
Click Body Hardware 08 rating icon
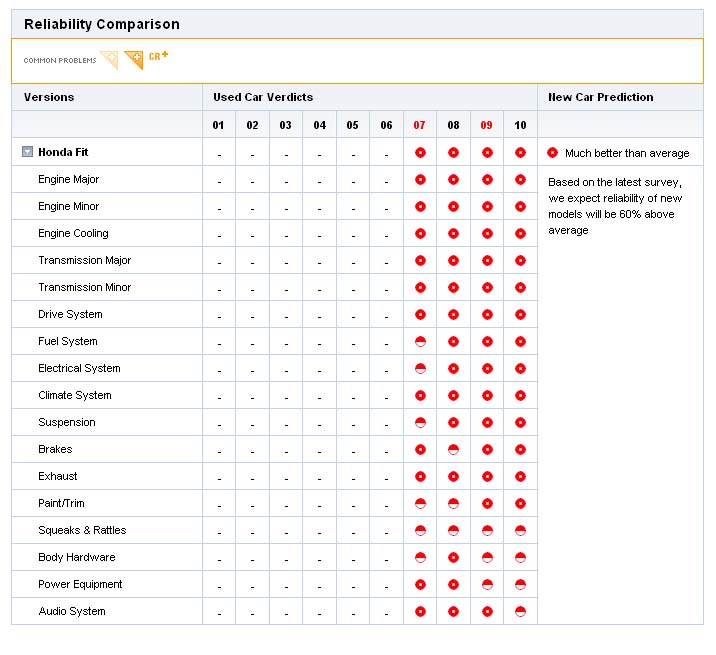pos(453,557)
